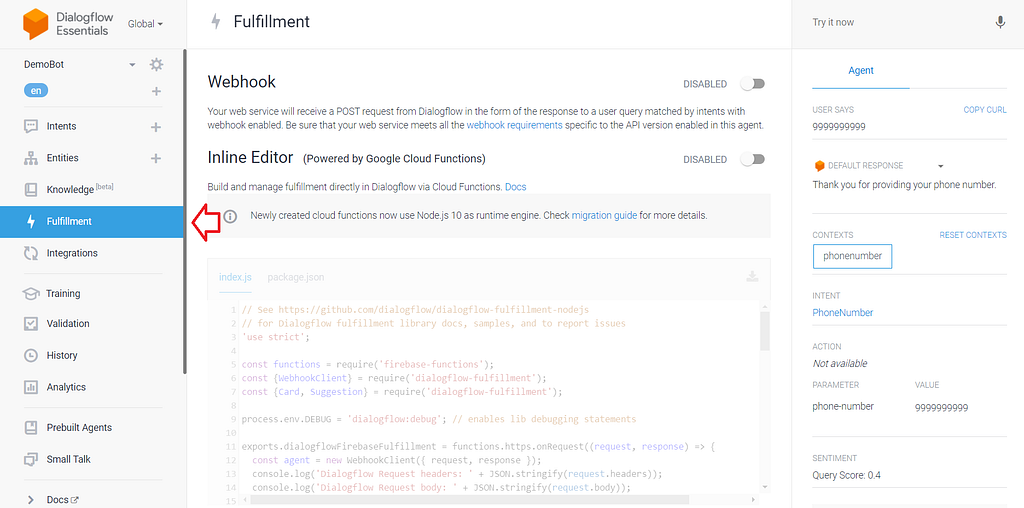Click the Intents speech bubble icon
The height and width of the screenshot is (508, 1024).
point(31,127)
